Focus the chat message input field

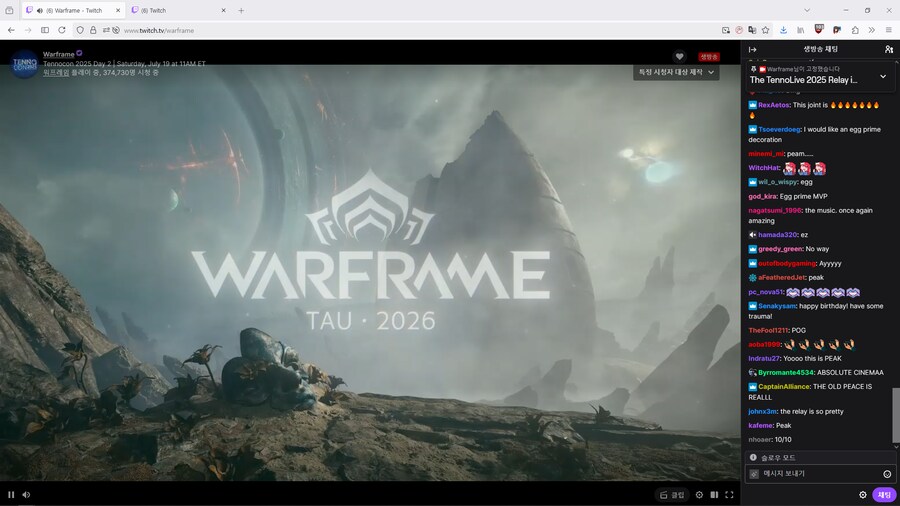coord(820,474)
